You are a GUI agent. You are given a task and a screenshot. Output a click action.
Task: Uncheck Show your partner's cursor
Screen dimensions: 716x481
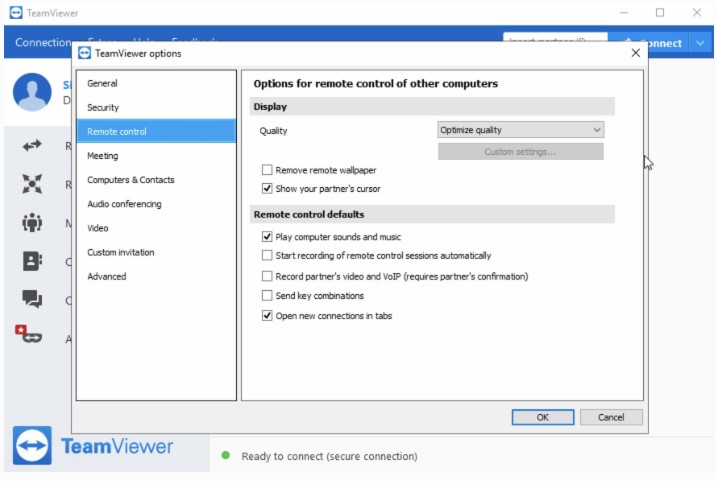tap(267, 189)
